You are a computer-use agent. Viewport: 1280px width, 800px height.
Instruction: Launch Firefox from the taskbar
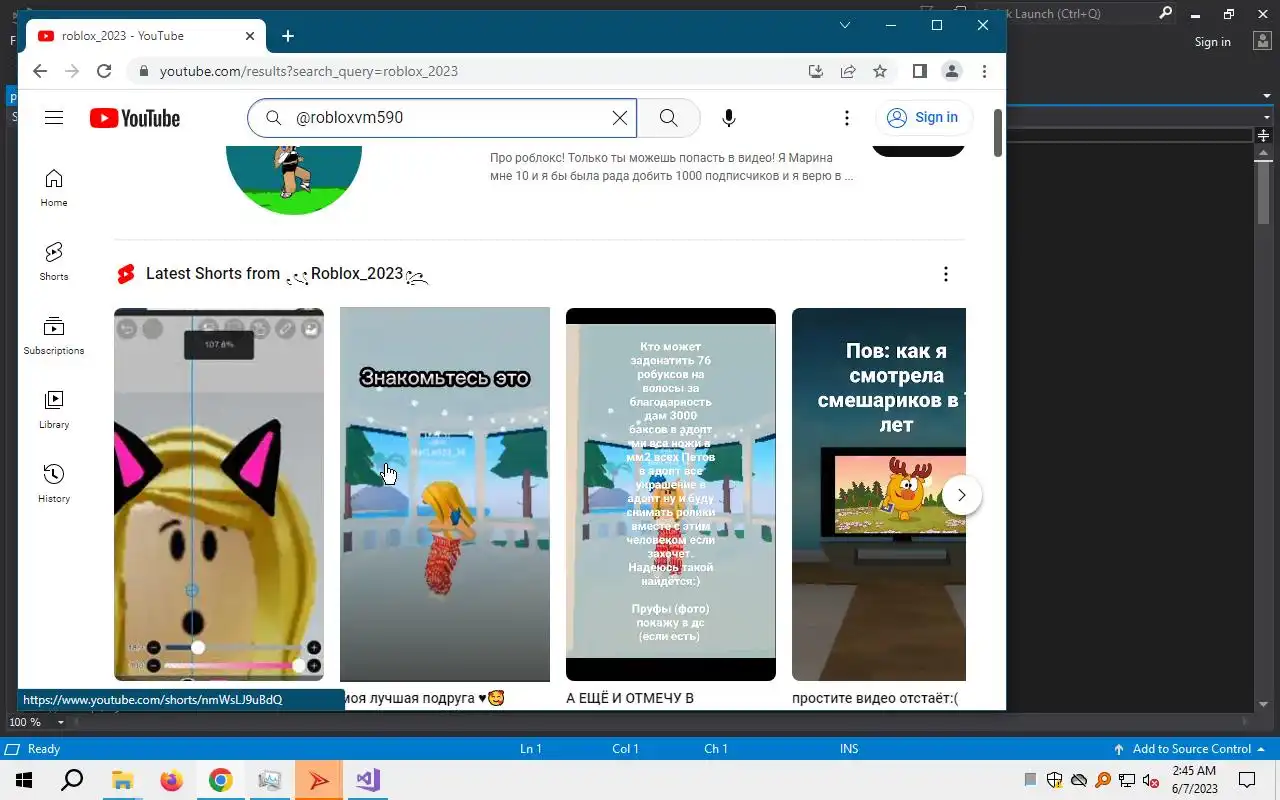[171, 780]
